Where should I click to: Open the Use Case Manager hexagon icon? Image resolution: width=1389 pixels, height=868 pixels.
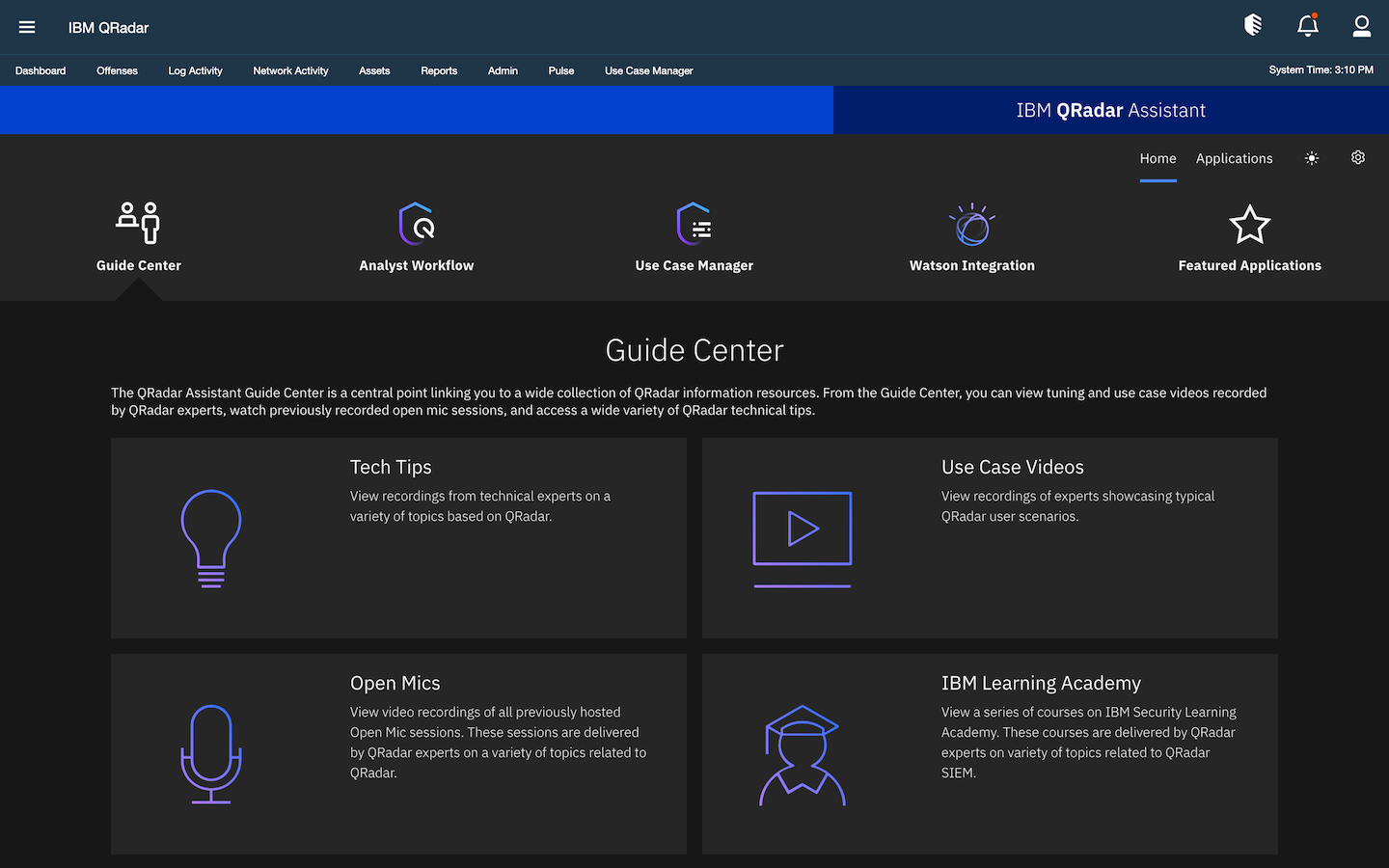(x=694, y=222)
